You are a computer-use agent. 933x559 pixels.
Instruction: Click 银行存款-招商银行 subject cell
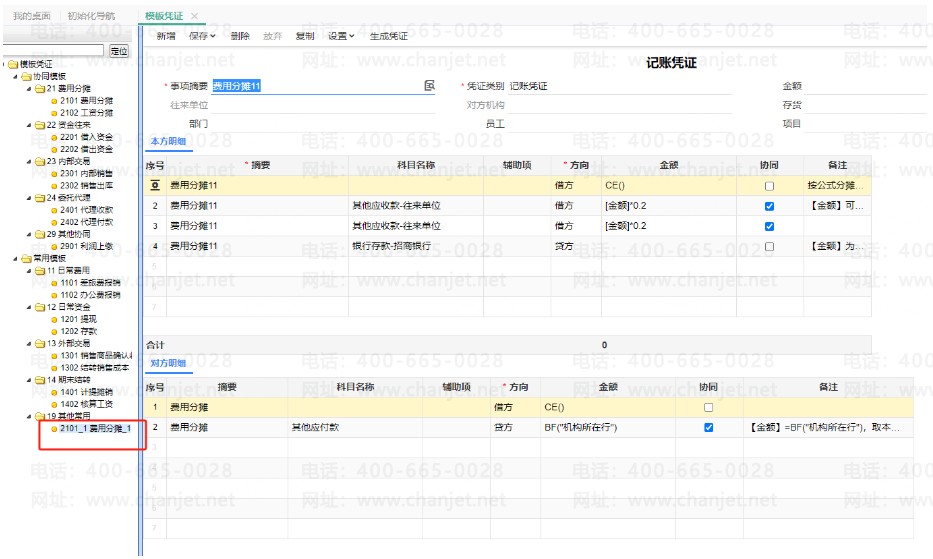[x=415, y=246]
